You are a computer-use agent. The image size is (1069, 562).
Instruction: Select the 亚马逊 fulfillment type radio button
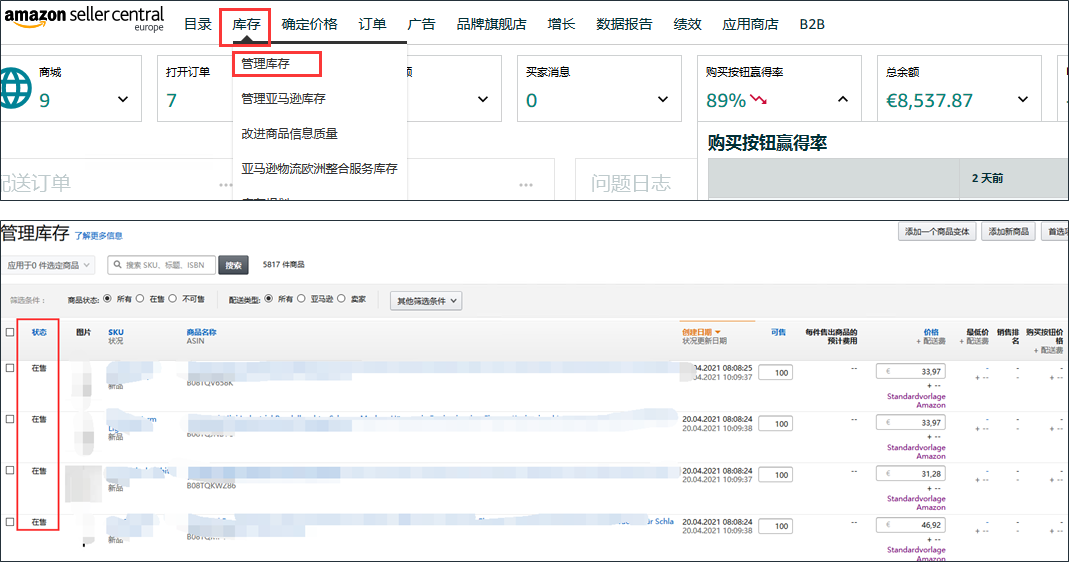pos(301,299)
